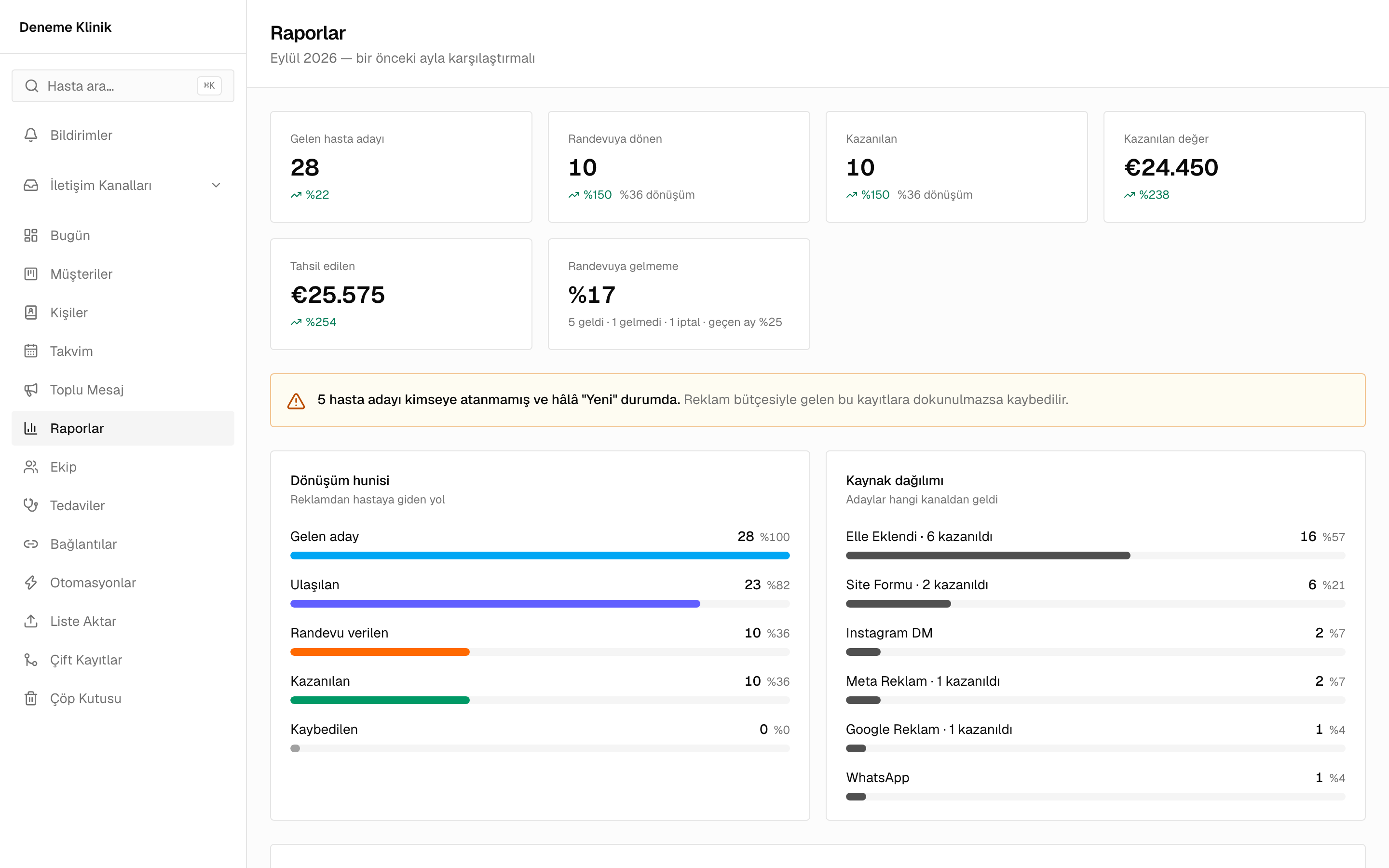Click the Bugün dashboard icon
Screen dimensions: 1389x868
pos(31,235)
